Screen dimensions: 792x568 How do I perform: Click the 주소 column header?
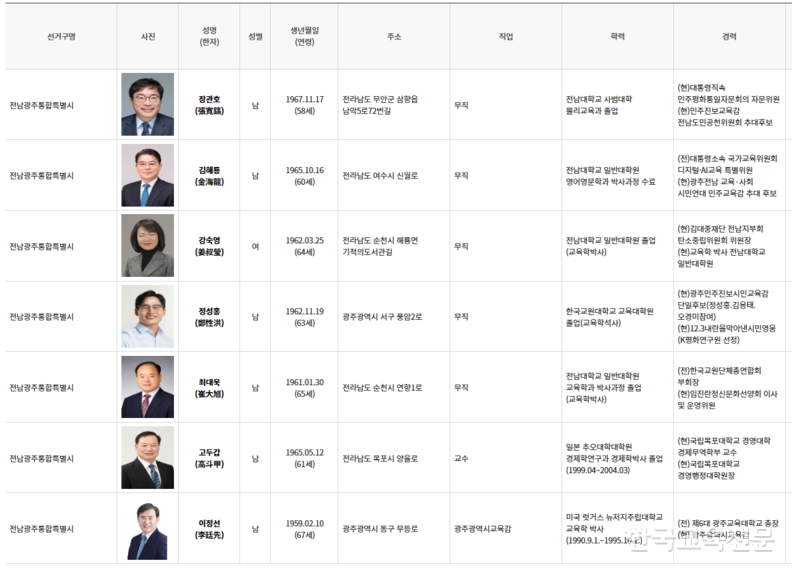coord(394,36)
